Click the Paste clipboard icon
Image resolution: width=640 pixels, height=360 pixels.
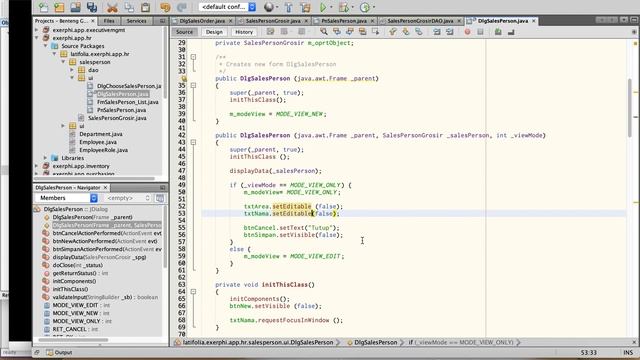145,7
